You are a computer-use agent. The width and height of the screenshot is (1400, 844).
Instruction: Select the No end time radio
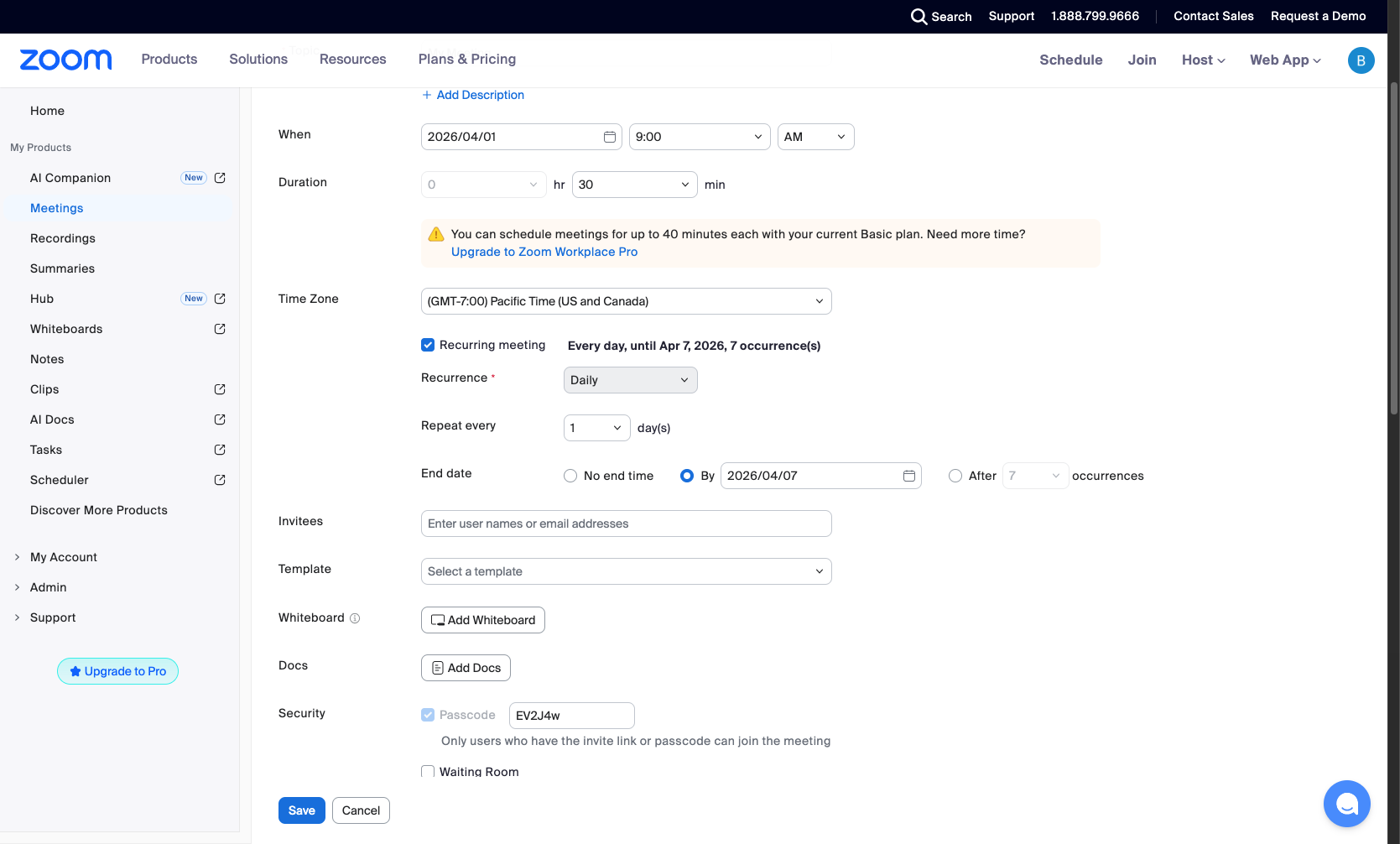click(x=570, y=476)
